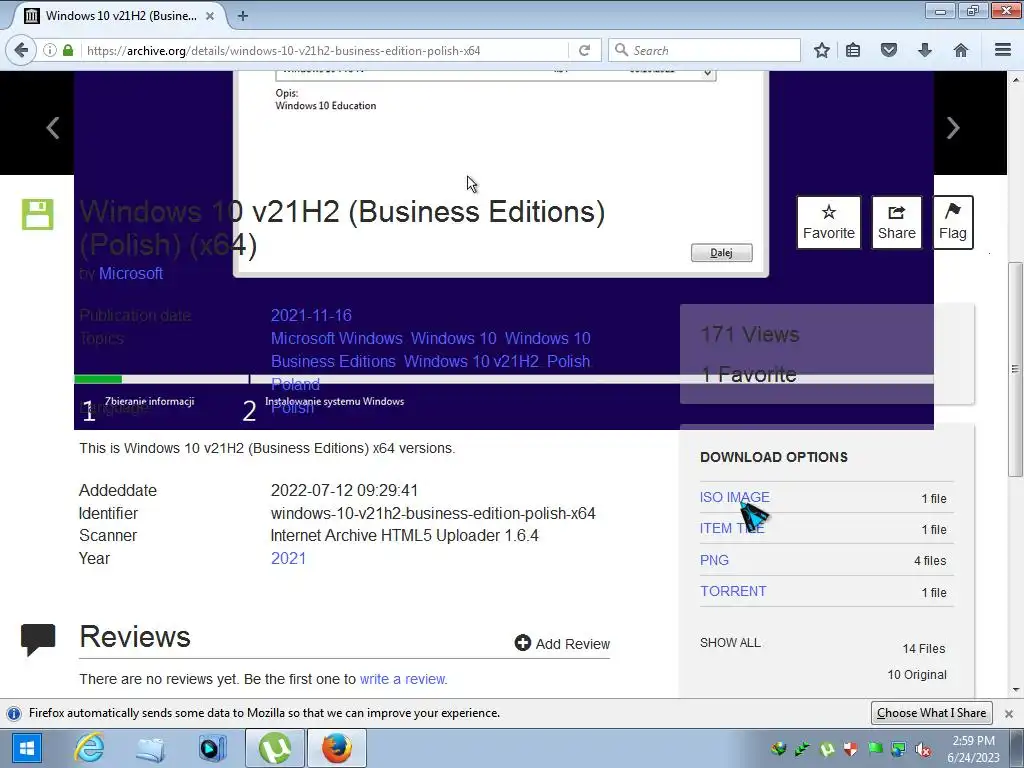Show next image with right carousel arrow
Image resolution: width=1024 pixels, height=768 pixels.
(x=953, y=127)
